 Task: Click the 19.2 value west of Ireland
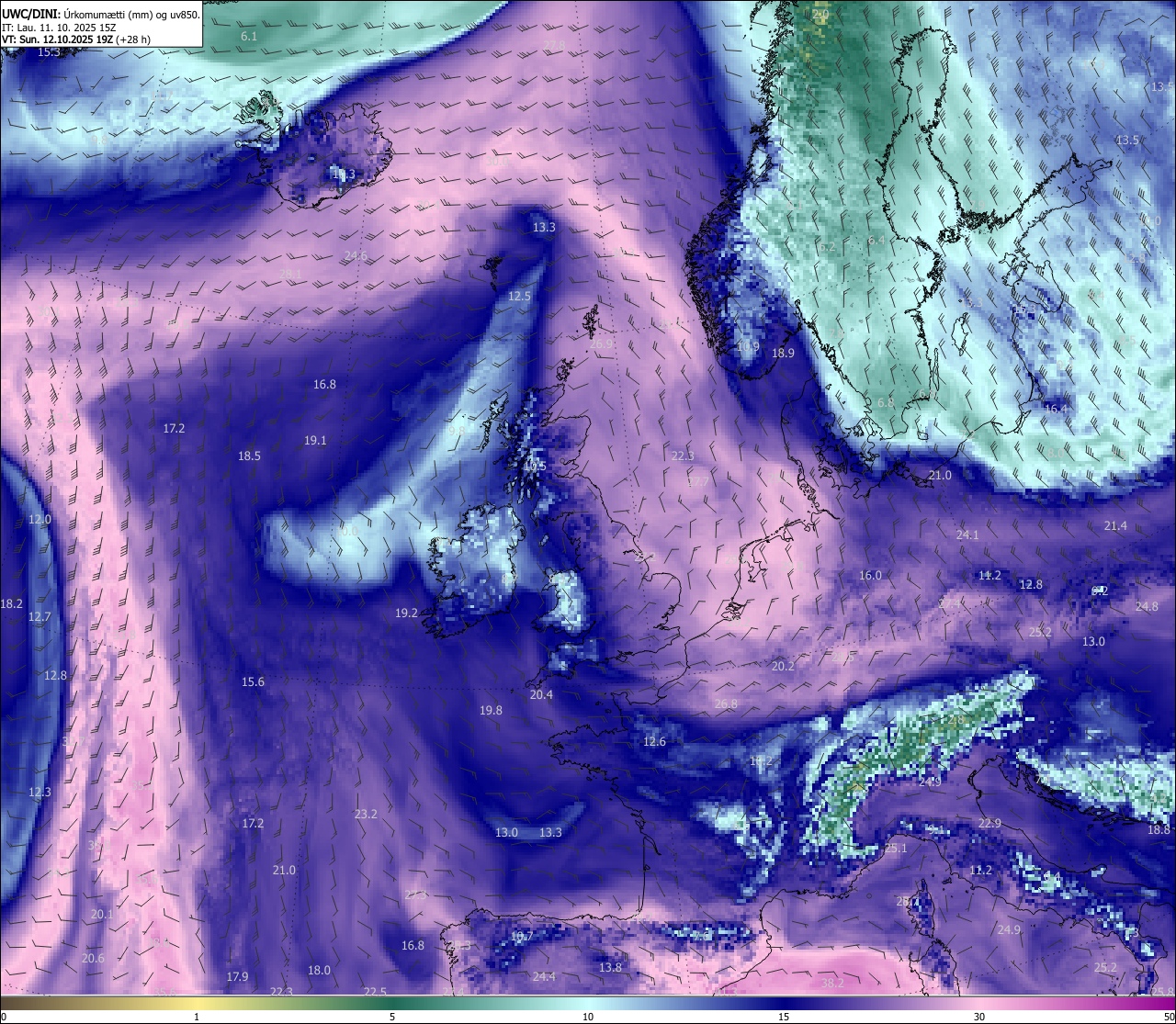pyautogui.click(x=407, y=613)
